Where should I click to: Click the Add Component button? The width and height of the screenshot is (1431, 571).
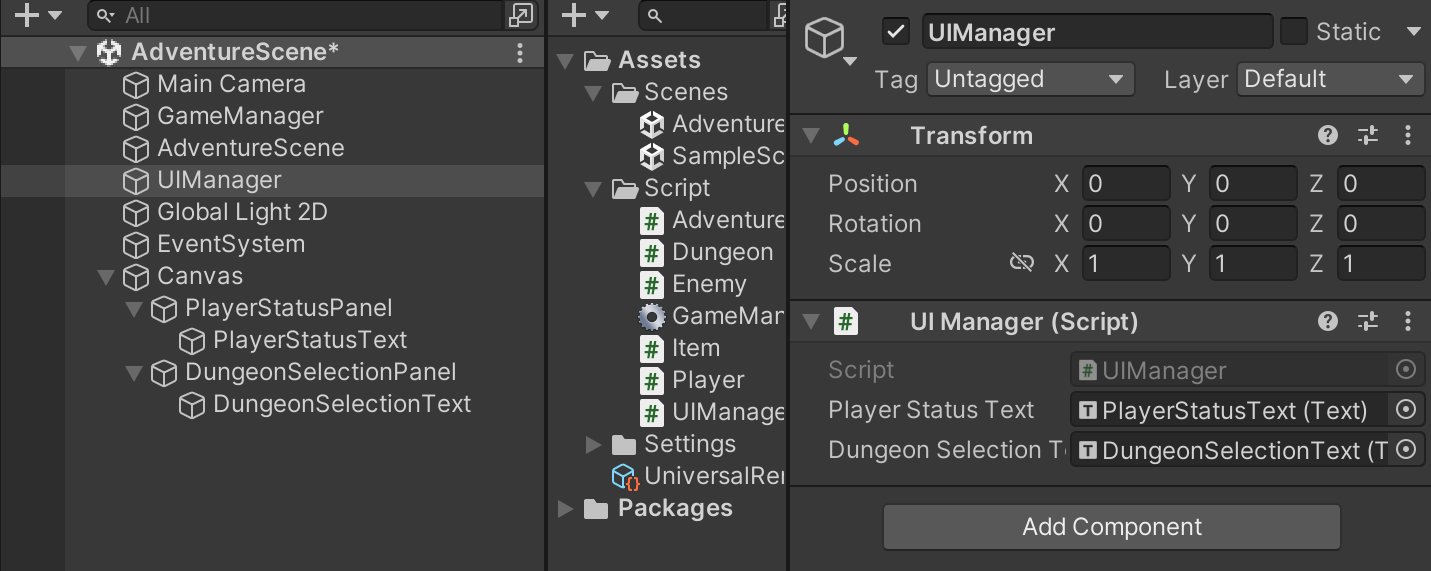pyautogui.click(x=1111, y=527)
